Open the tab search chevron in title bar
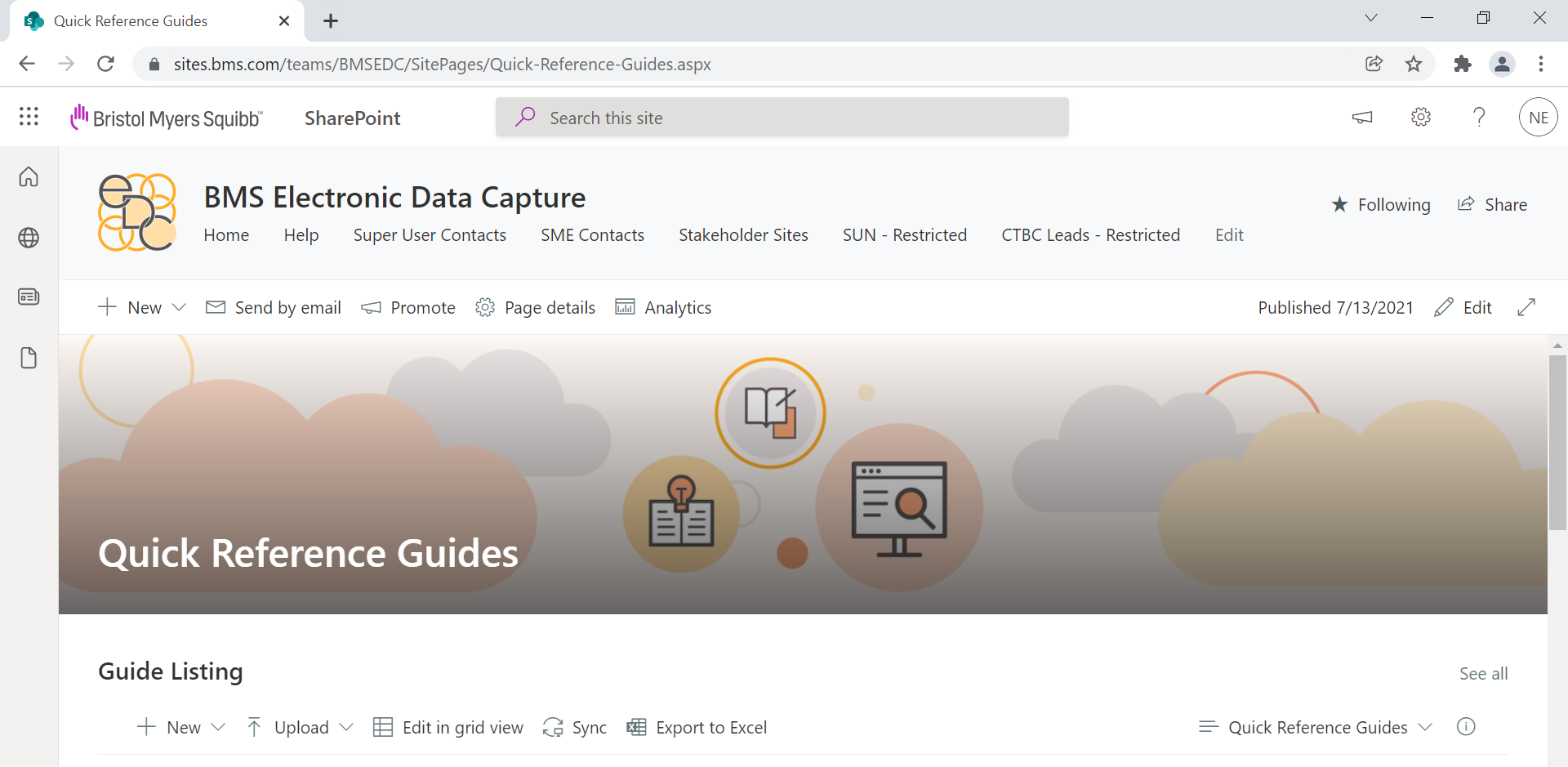Screen dimensions: 1568x767 pyautogui.click(x=1371, y=18)
